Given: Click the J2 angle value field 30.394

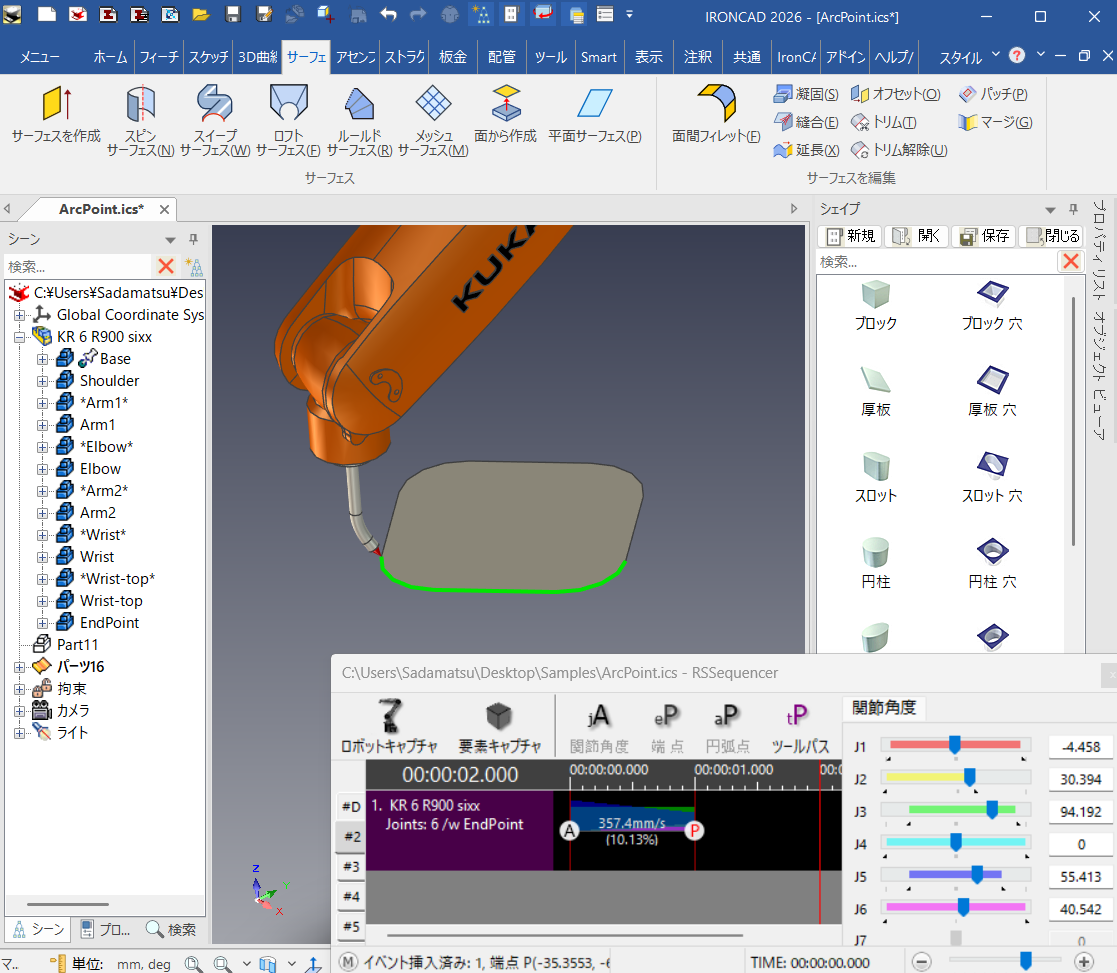Looking at the screenshot, I should tap(1081, 779).
